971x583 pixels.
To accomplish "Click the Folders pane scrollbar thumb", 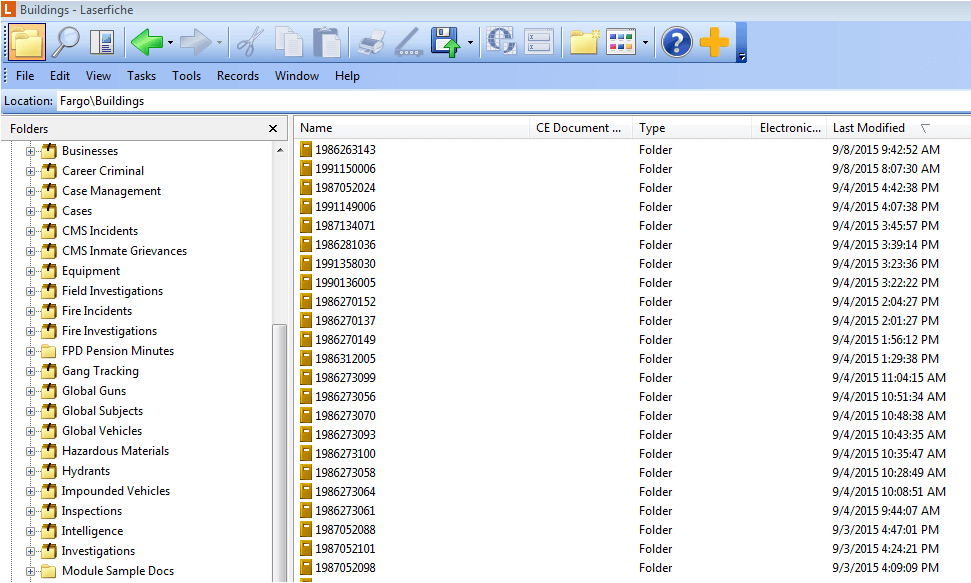I will (x=279, y=453).
